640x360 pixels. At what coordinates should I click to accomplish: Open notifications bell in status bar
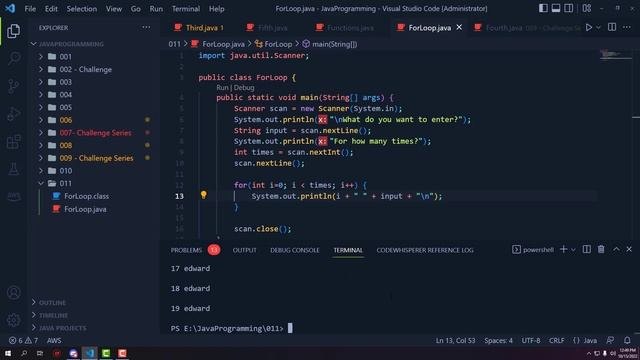click(x=627, y=340)
